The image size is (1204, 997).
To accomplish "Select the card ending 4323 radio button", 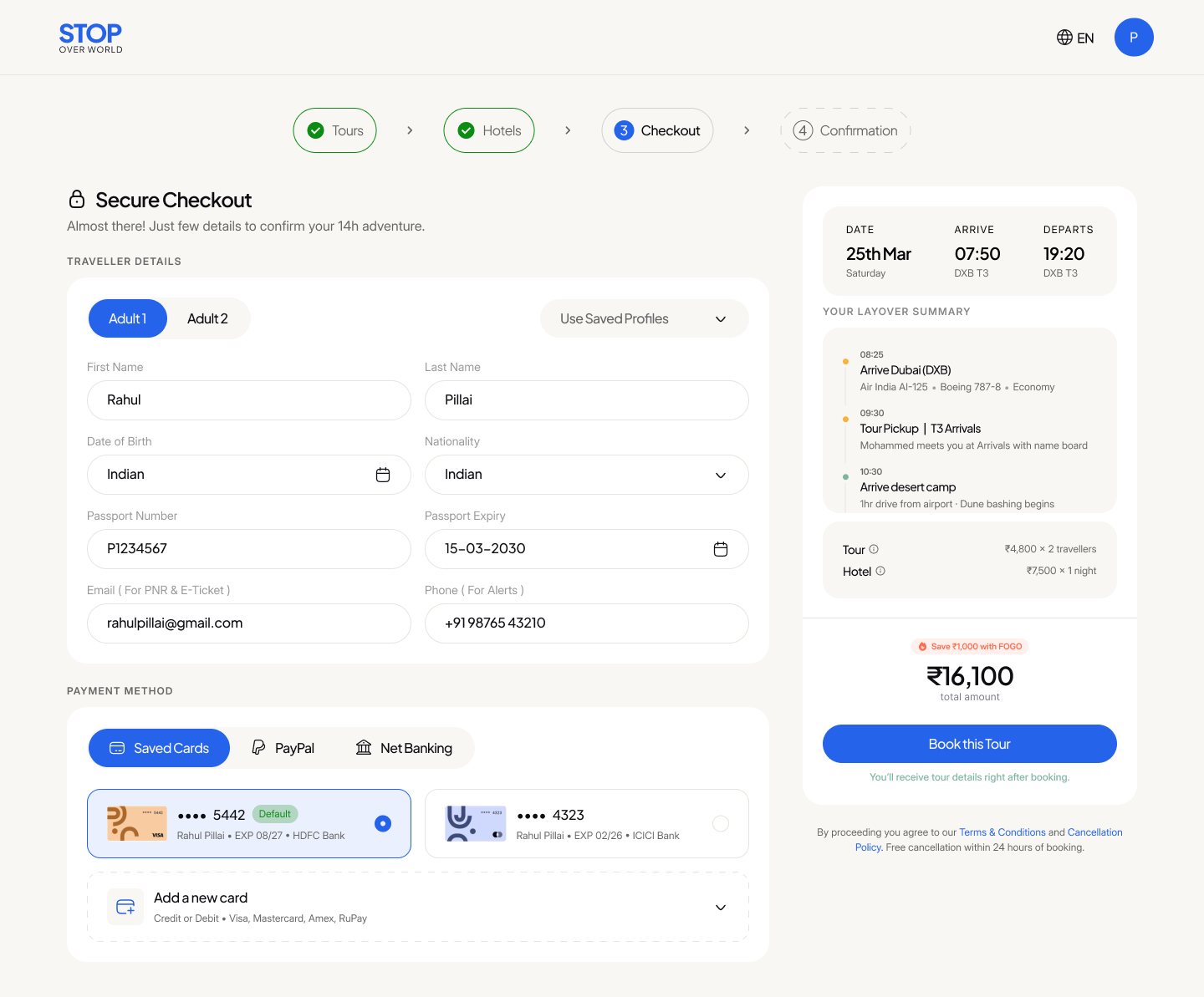I will coord(721,823).
